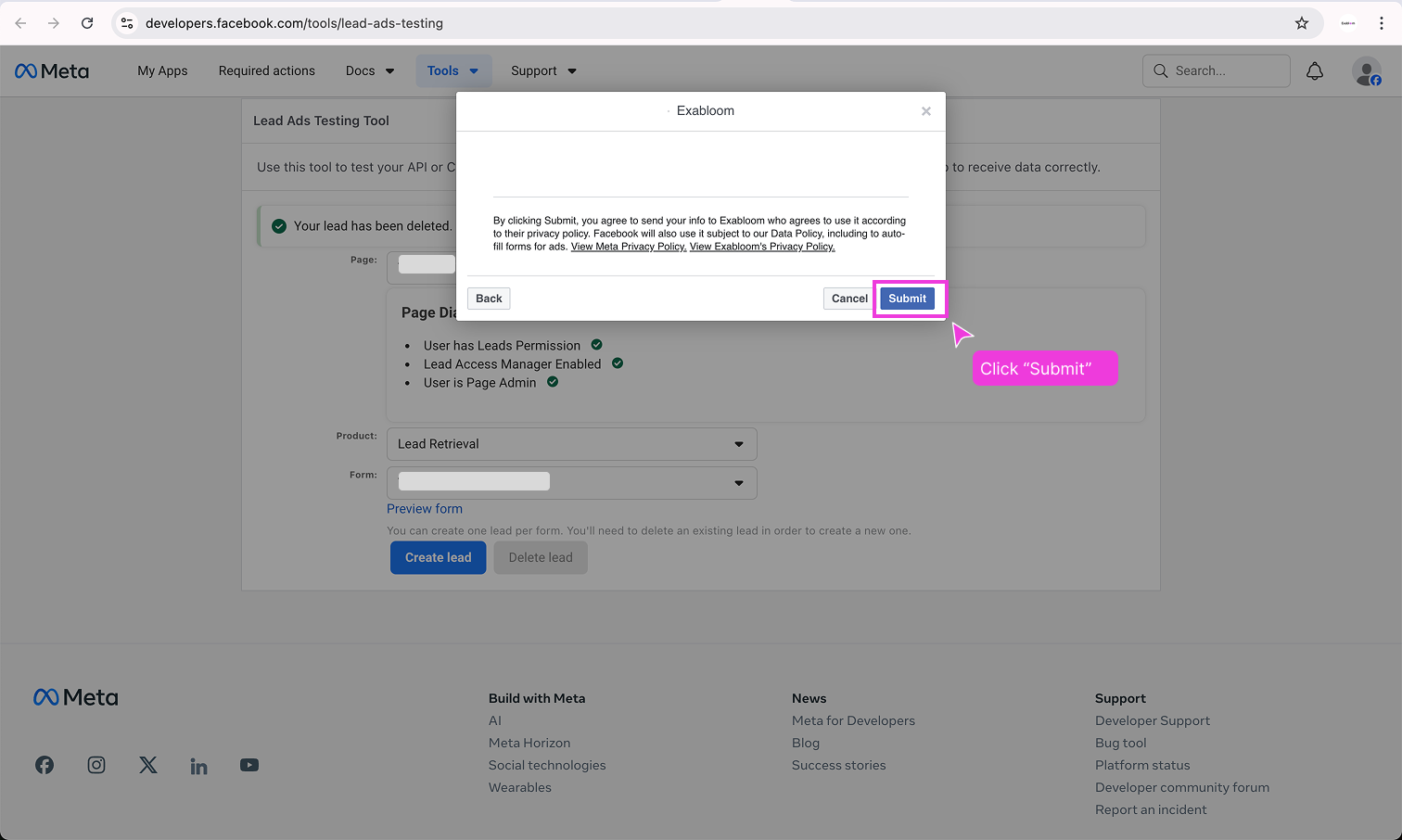Select the Tools menu item
This screenshot has height=840, width=1402.
point(452,70)
